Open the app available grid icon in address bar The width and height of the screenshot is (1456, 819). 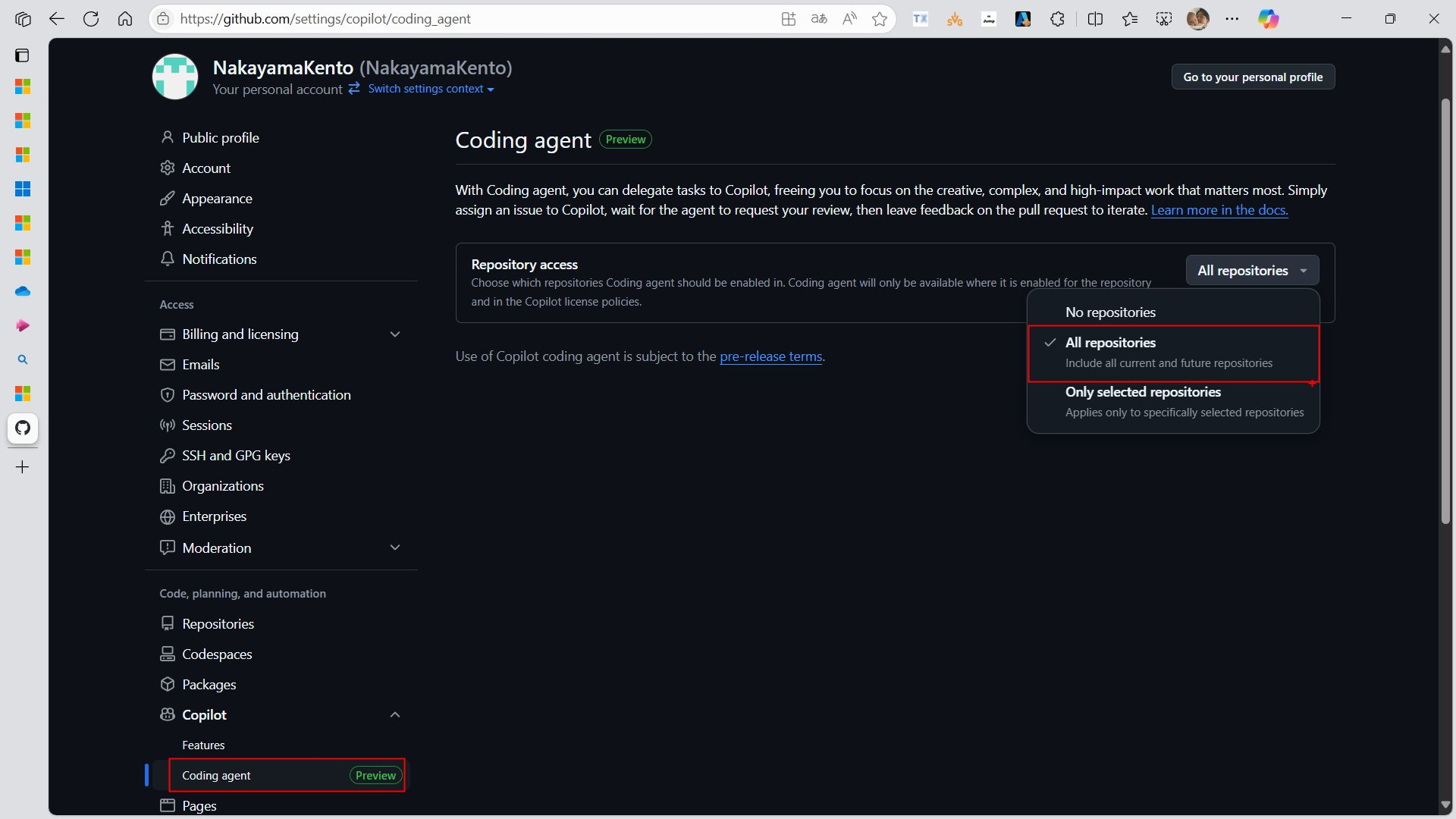[789, 19]
